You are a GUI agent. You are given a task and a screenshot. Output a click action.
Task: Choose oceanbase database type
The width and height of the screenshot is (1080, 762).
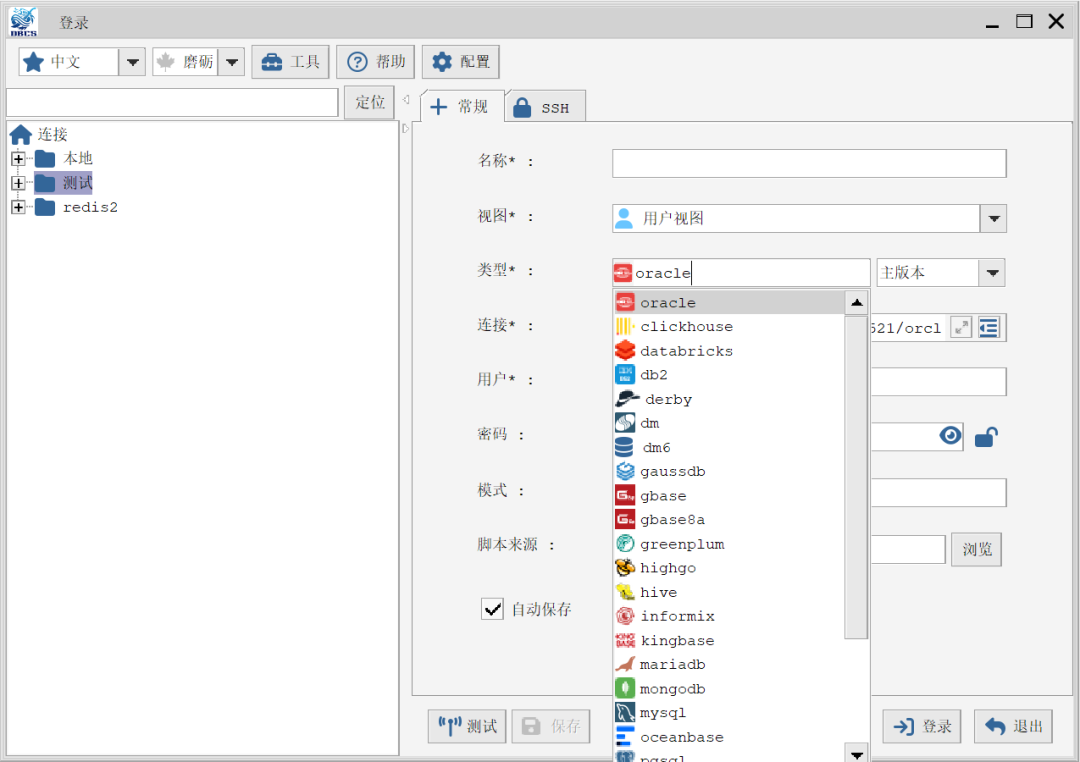pos(729,737)
